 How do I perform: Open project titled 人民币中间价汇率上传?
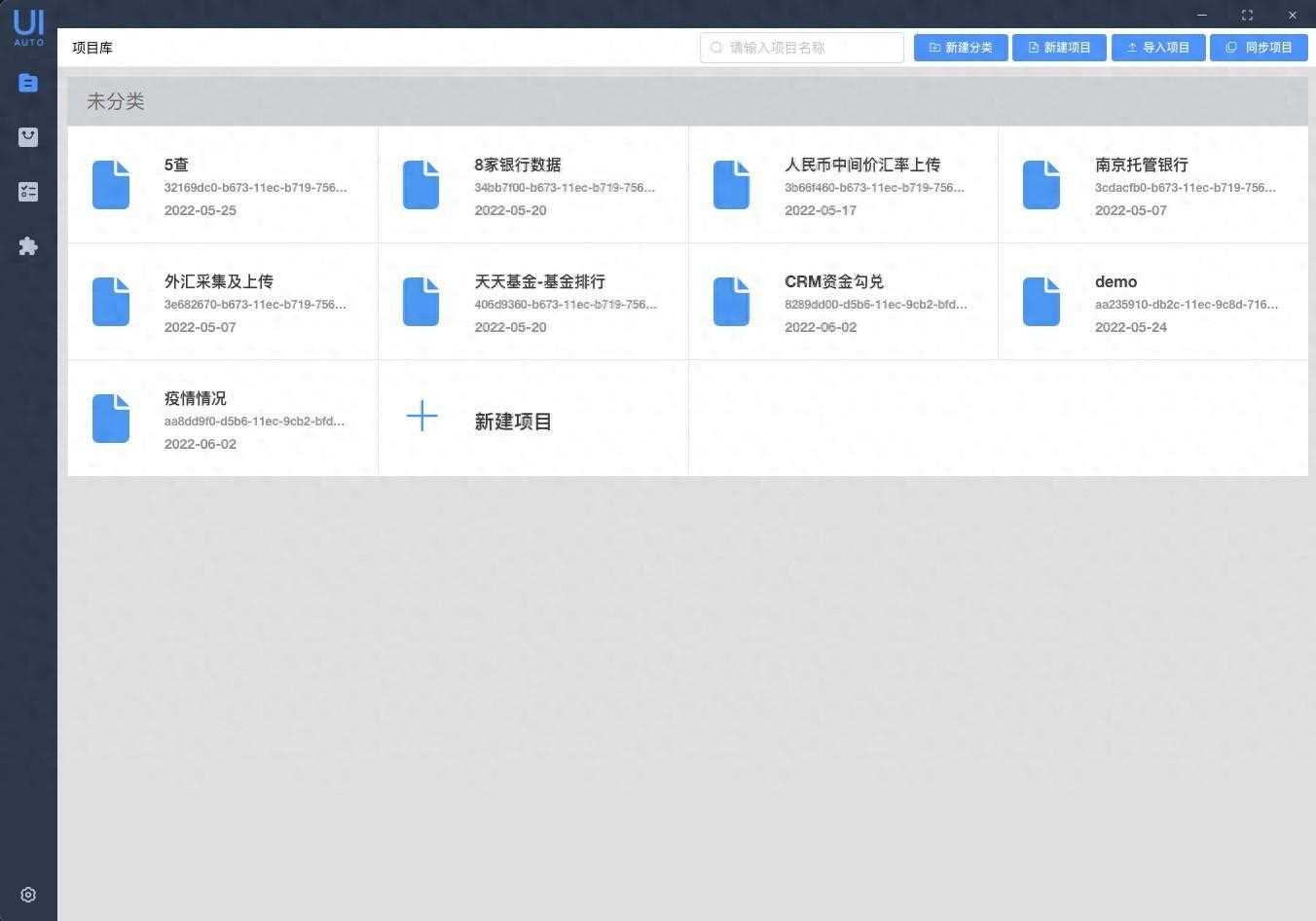pyautogui.click(x=862, y=165)
